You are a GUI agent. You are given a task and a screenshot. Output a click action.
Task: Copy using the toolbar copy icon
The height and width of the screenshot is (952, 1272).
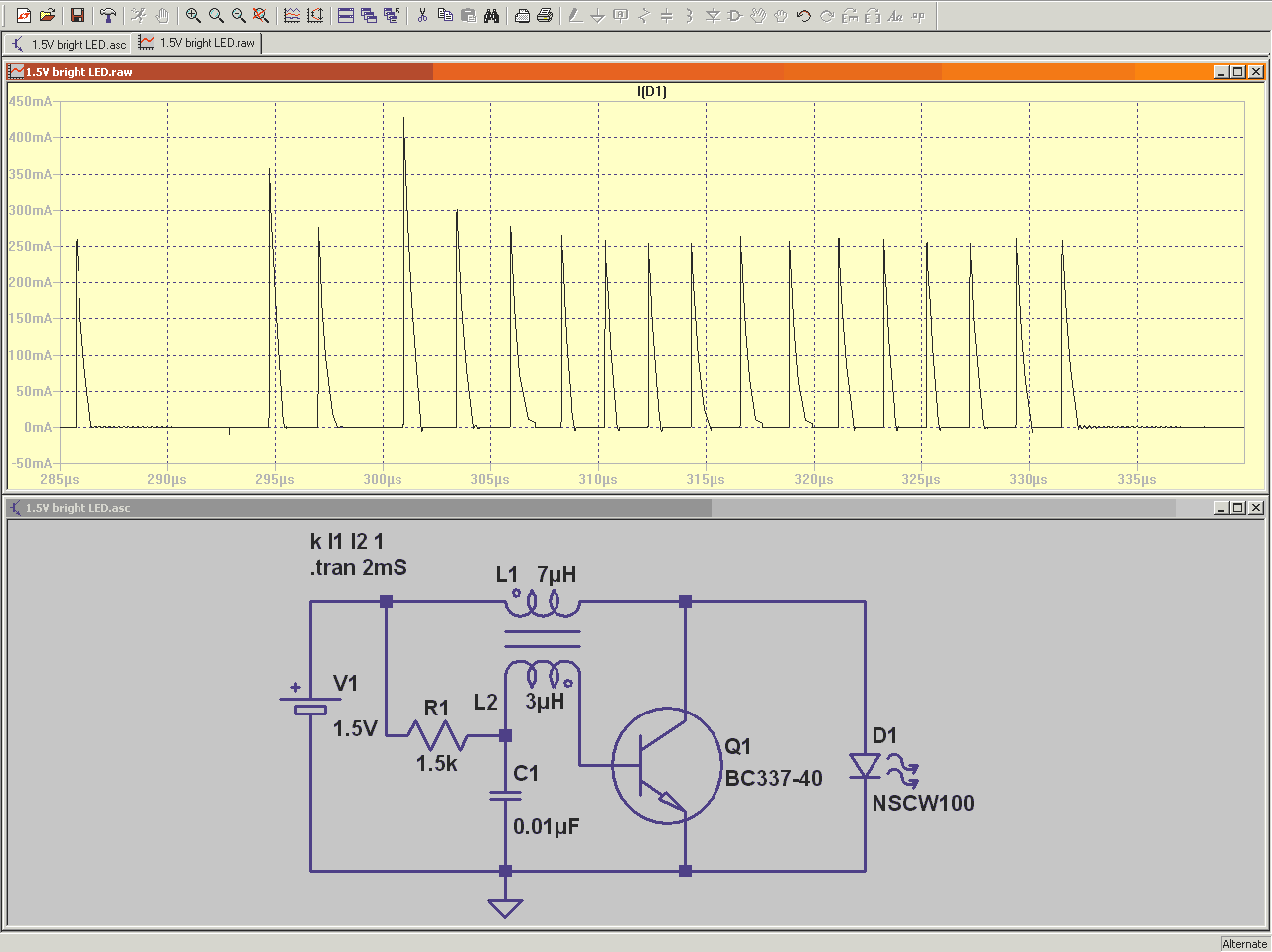click(x=445, y=16)
